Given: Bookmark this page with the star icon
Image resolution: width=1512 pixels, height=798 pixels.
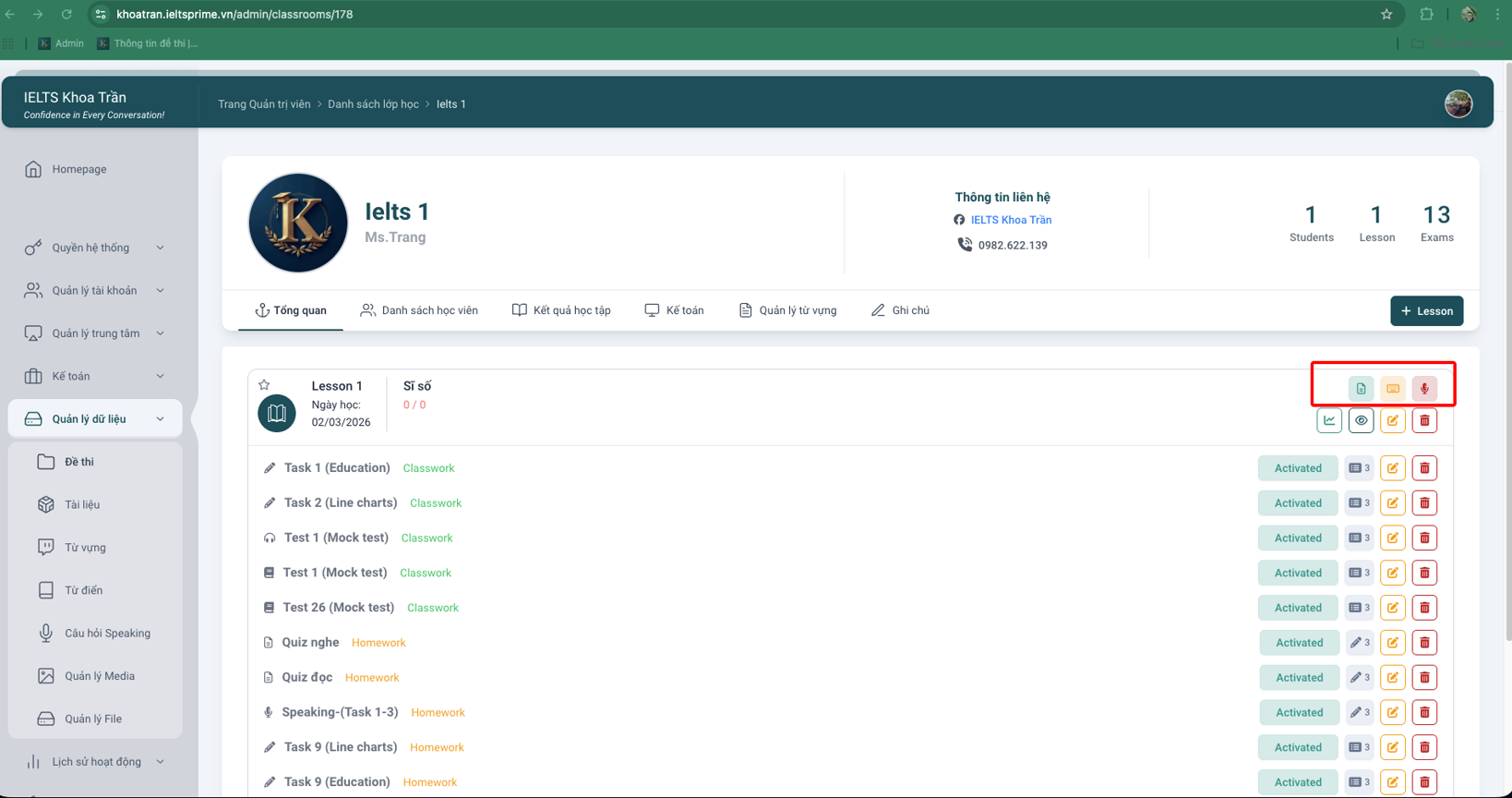Looking at the screenshot, I should [1386, 14].
